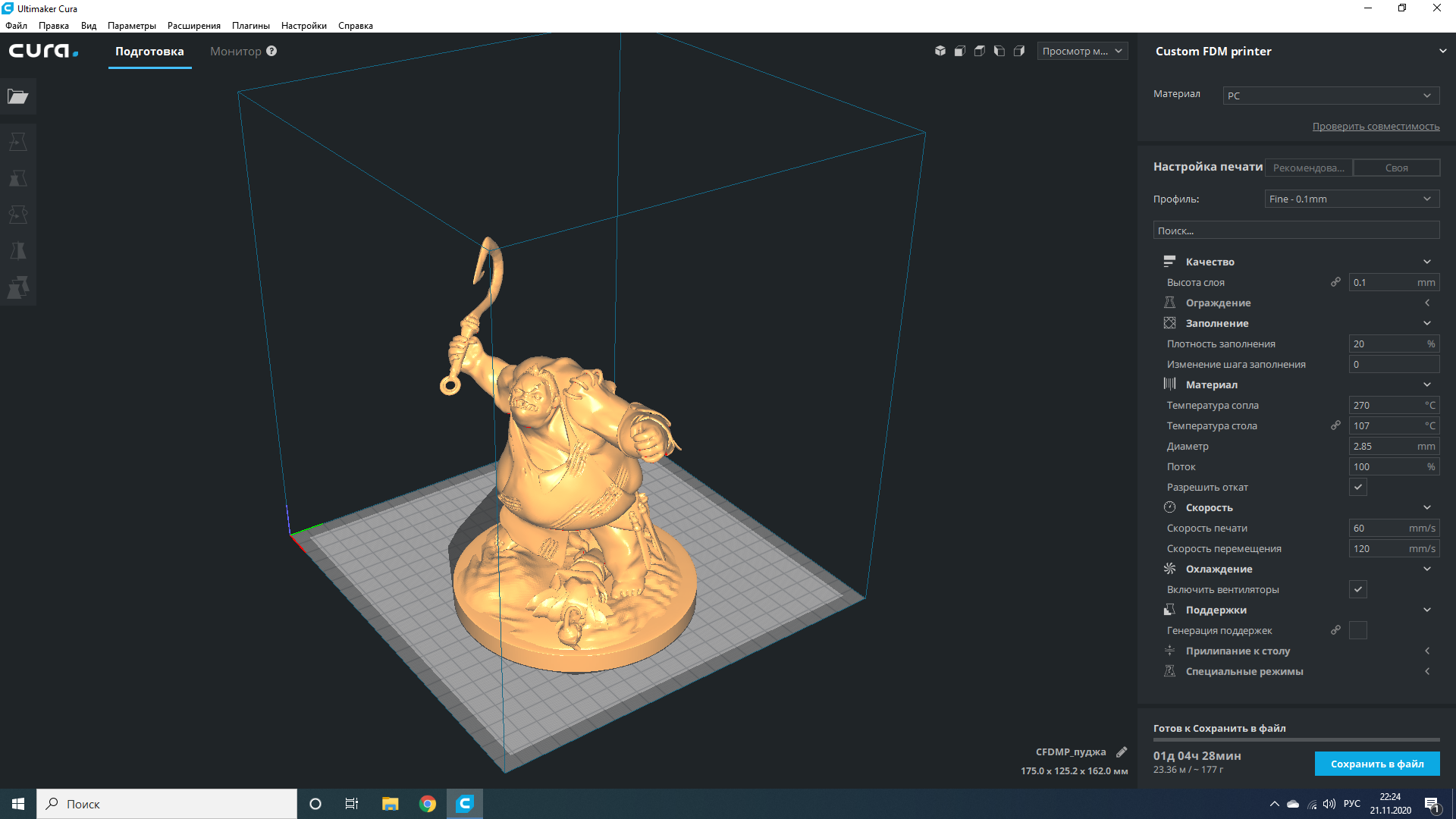The height and width of the screenshot is (819, 1456).
Task: Click link icon beside Температура стола
Action: (x=1335, y=425)
